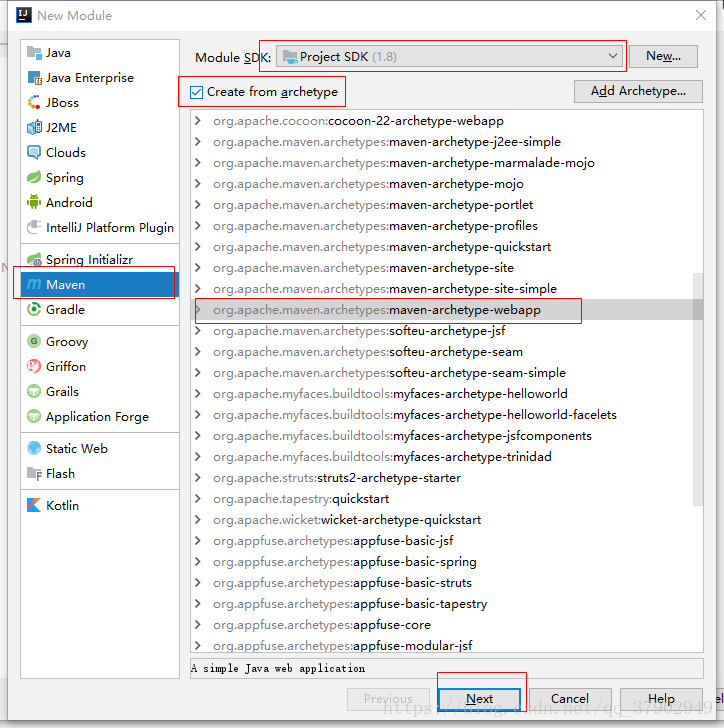Select Static Web module type
The width and height of the screenshot is (724, 728).
tap(100, 448)
